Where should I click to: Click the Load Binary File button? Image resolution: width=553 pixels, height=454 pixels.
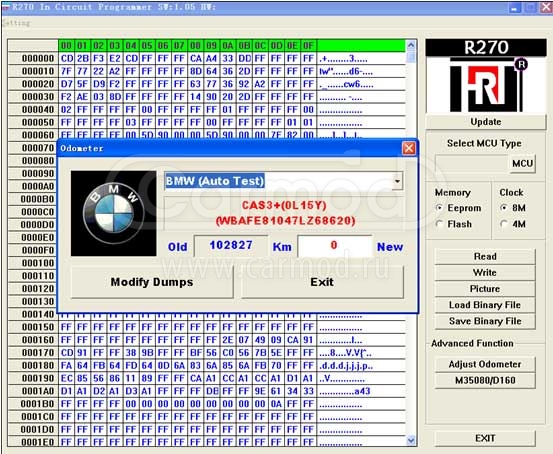[x=485, y=305]
